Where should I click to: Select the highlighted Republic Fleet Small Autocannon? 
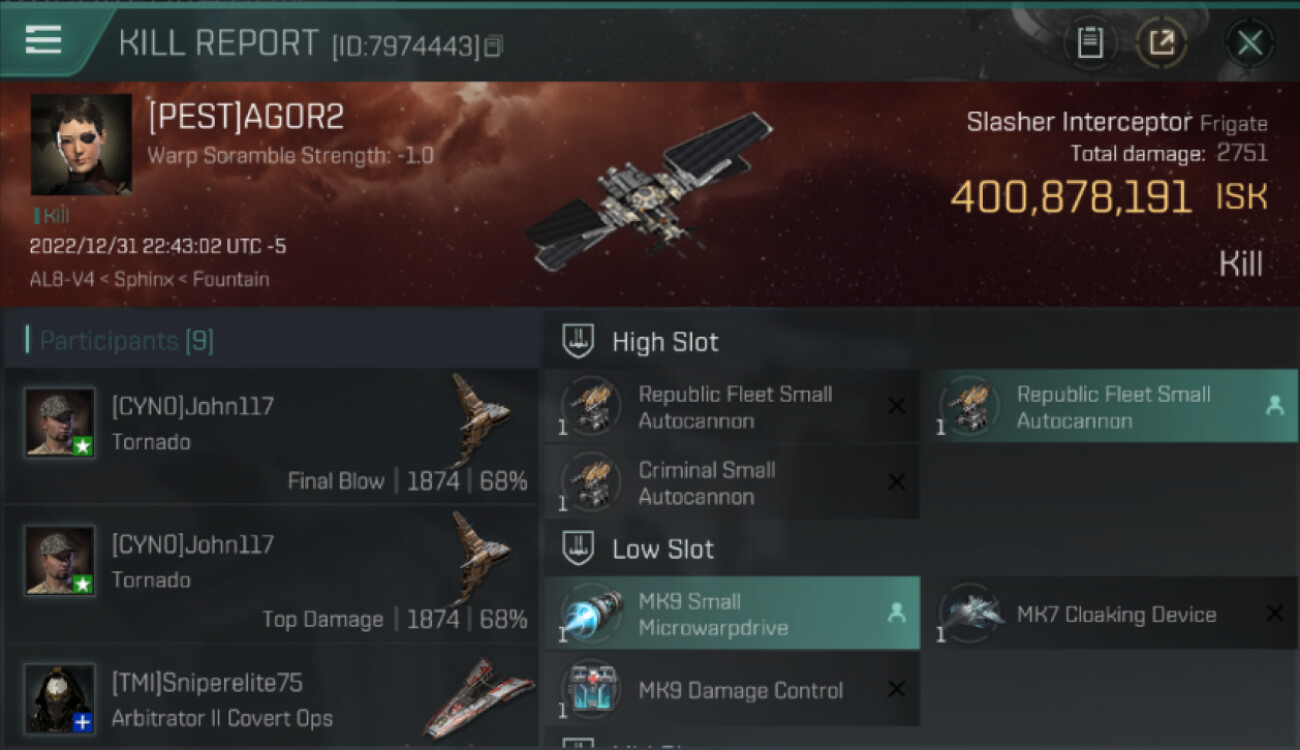1109,407
